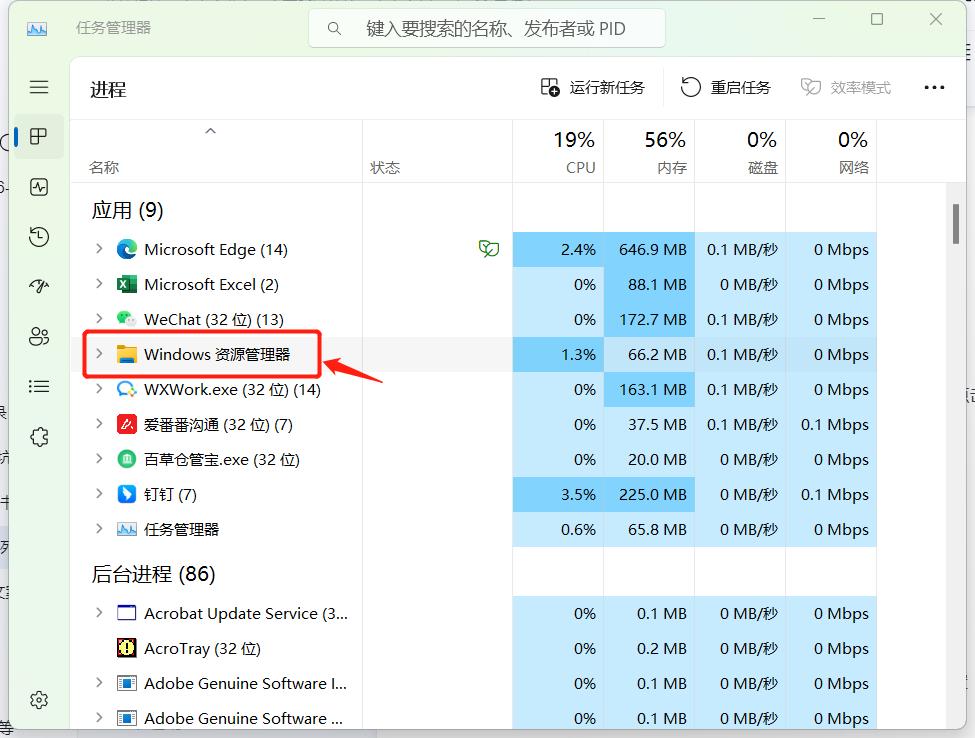Sort by the 名称 column header

(x=216, y=151)
